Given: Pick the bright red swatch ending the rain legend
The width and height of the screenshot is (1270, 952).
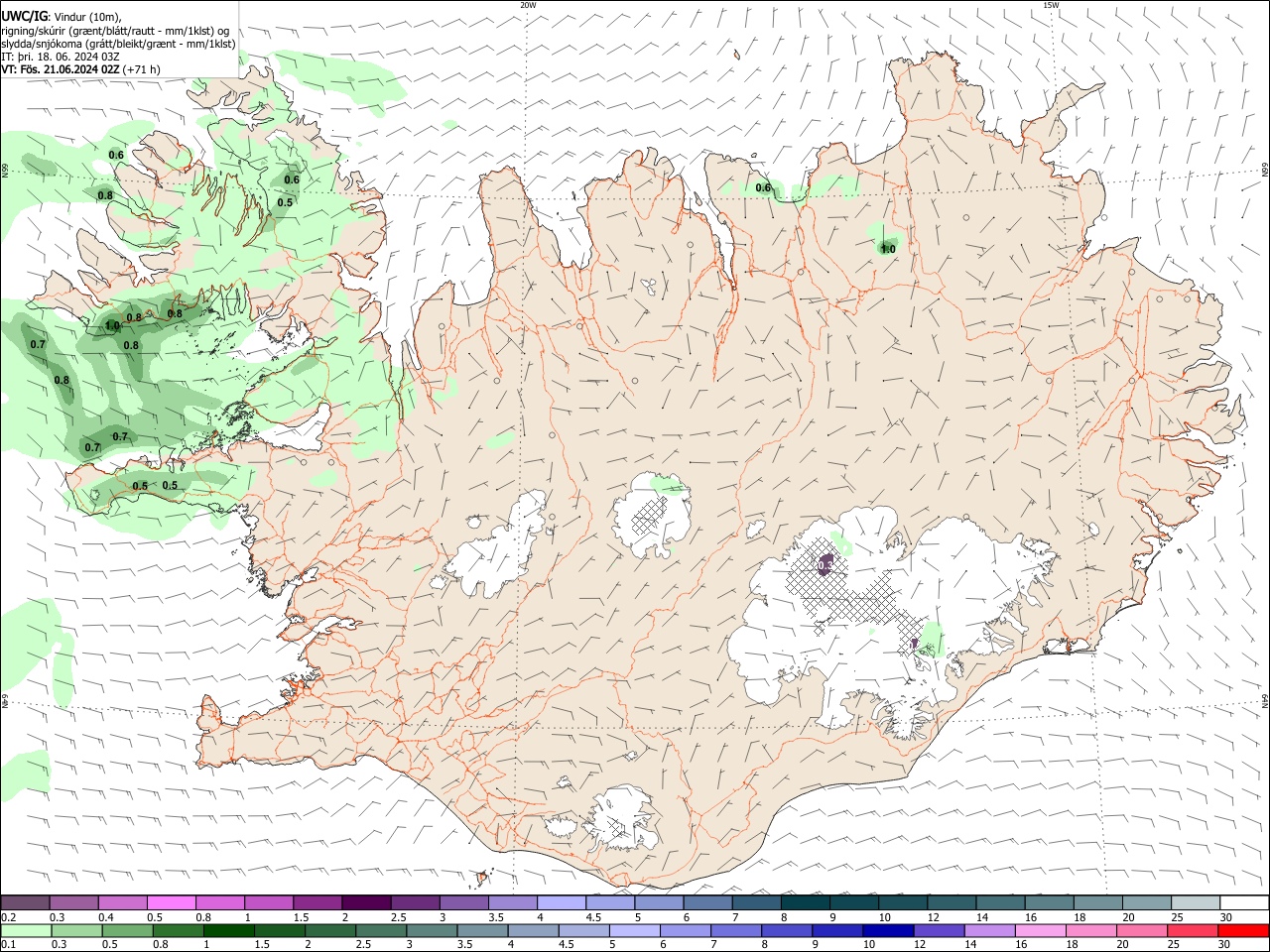Looking at the screenshot, I should click(1244, 931).
